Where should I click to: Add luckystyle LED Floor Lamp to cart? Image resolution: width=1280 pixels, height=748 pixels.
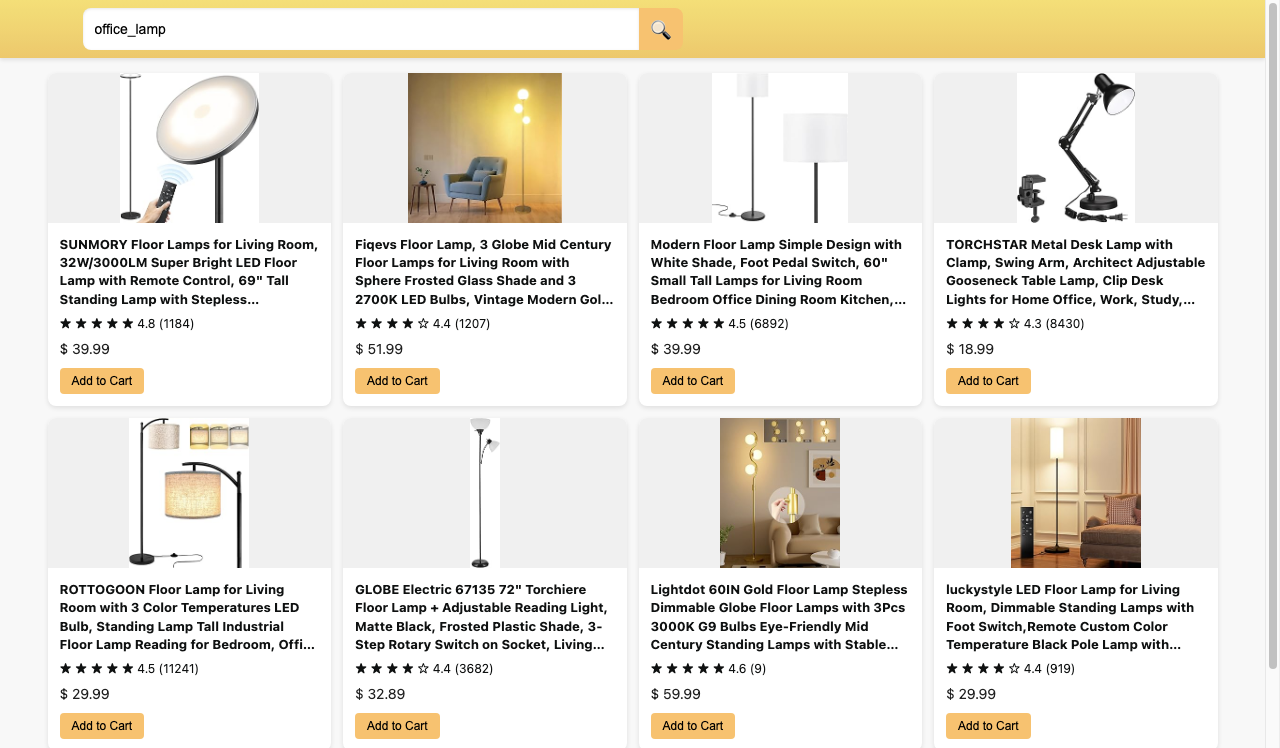[x=988, y=726]
